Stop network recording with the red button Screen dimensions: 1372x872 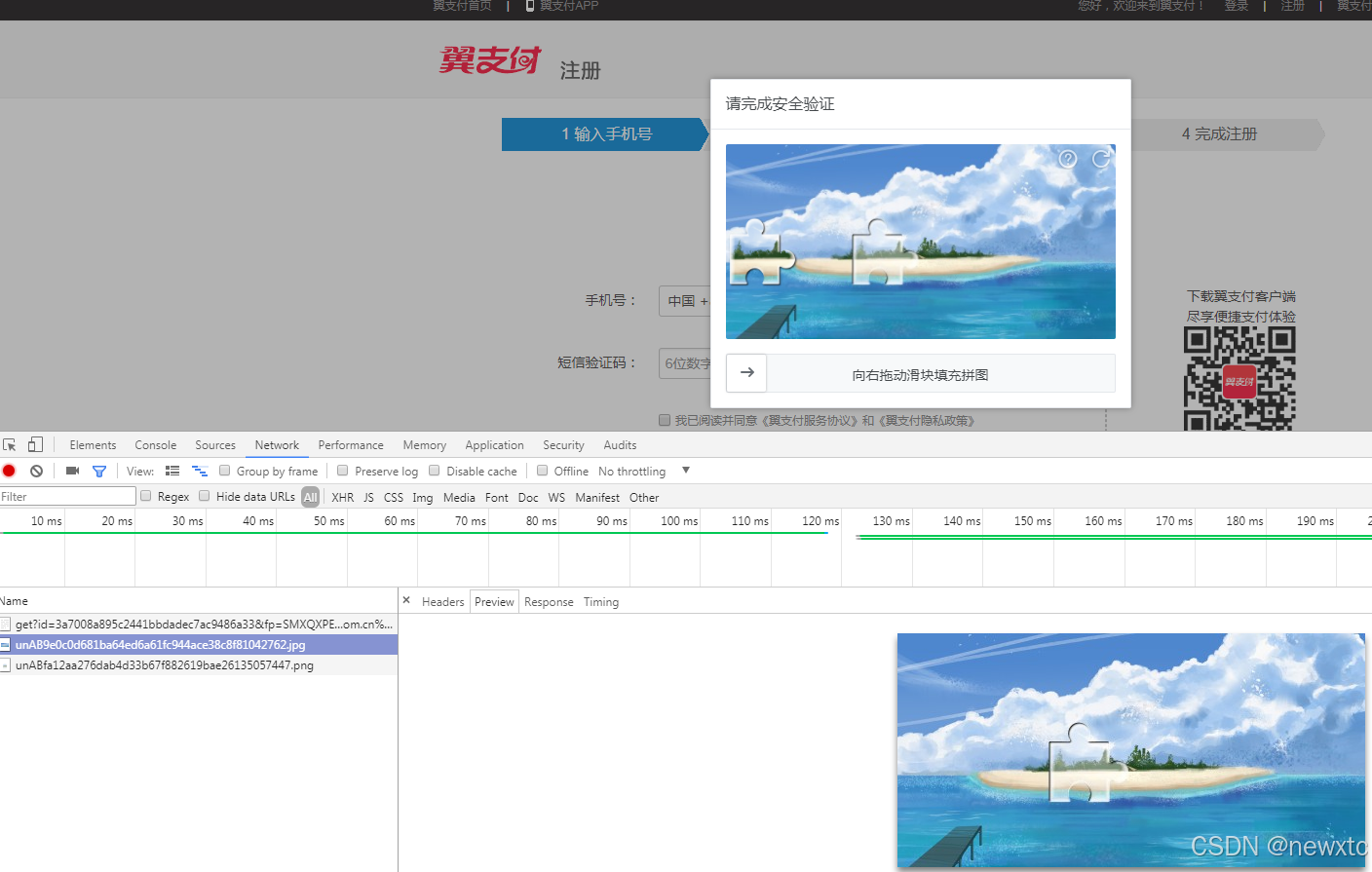point(9,471)
